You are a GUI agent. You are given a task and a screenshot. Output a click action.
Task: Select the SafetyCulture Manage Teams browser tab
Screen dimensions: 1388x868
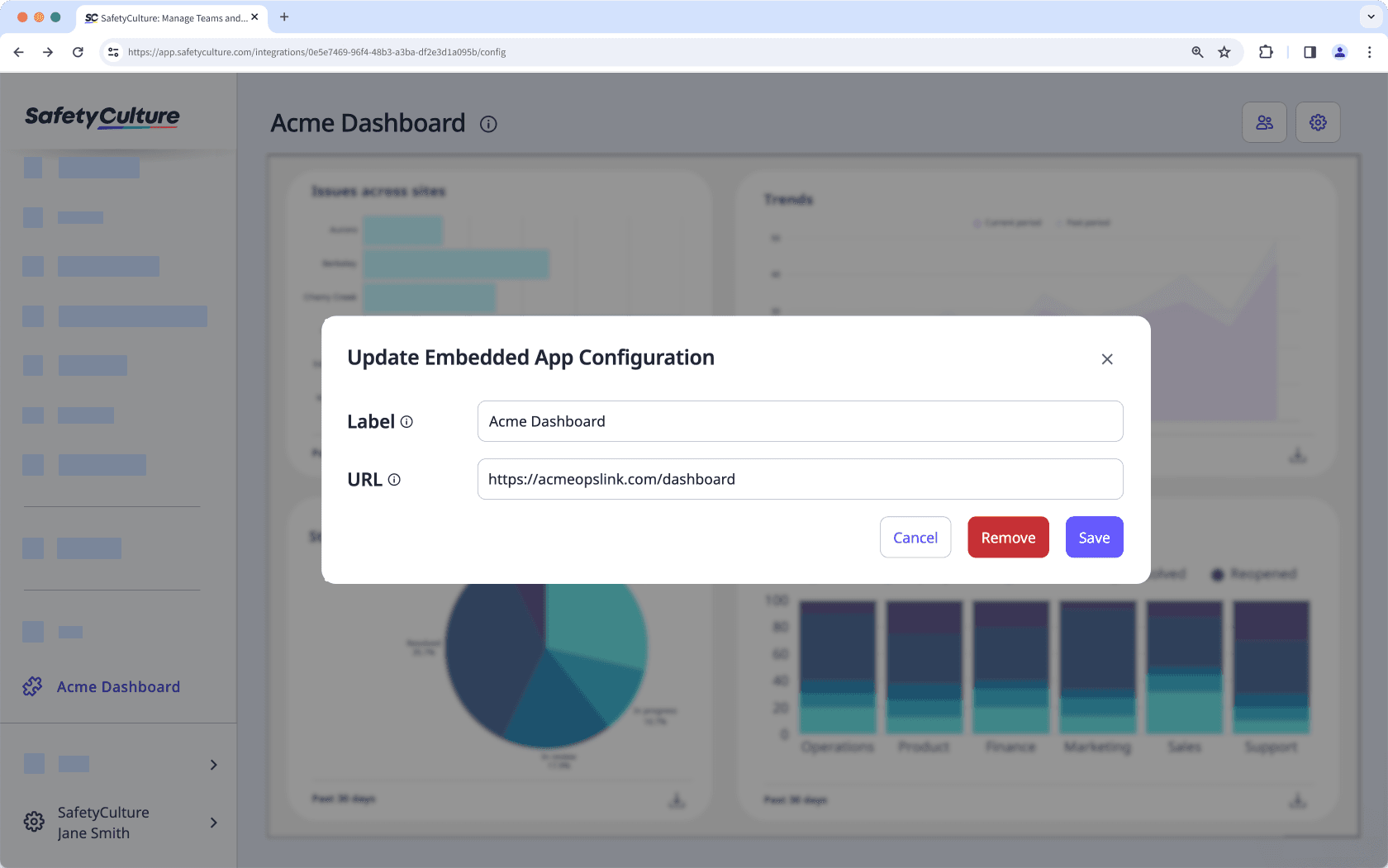pyautogui.click(x=165, y=17)
